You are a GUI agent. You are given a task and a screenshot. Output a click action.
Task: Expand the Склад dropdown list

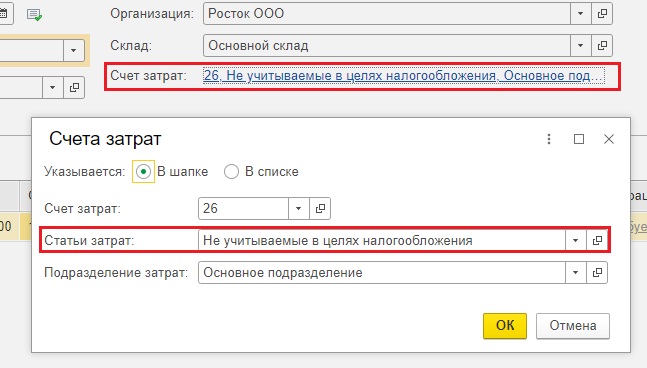point(581,45)
